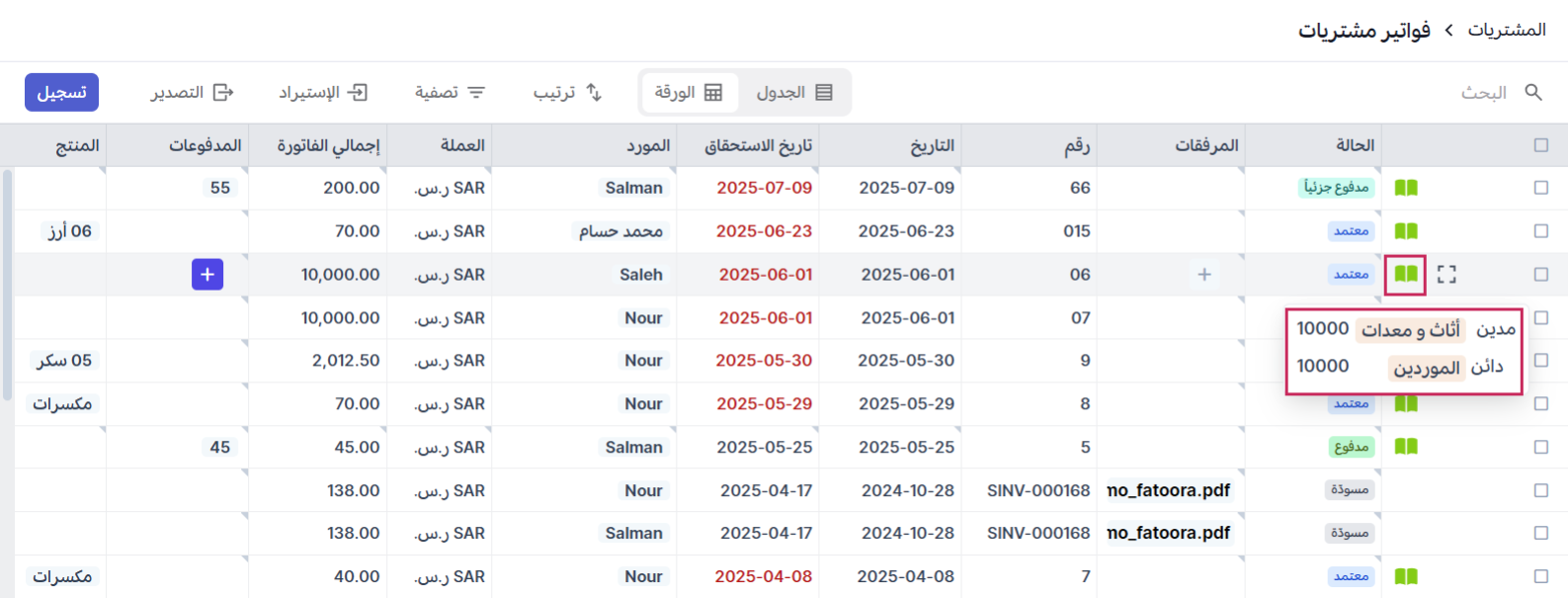Tick the select-all checkbox in the header
Screen dimensions: 1568x598
point(1541,145)
